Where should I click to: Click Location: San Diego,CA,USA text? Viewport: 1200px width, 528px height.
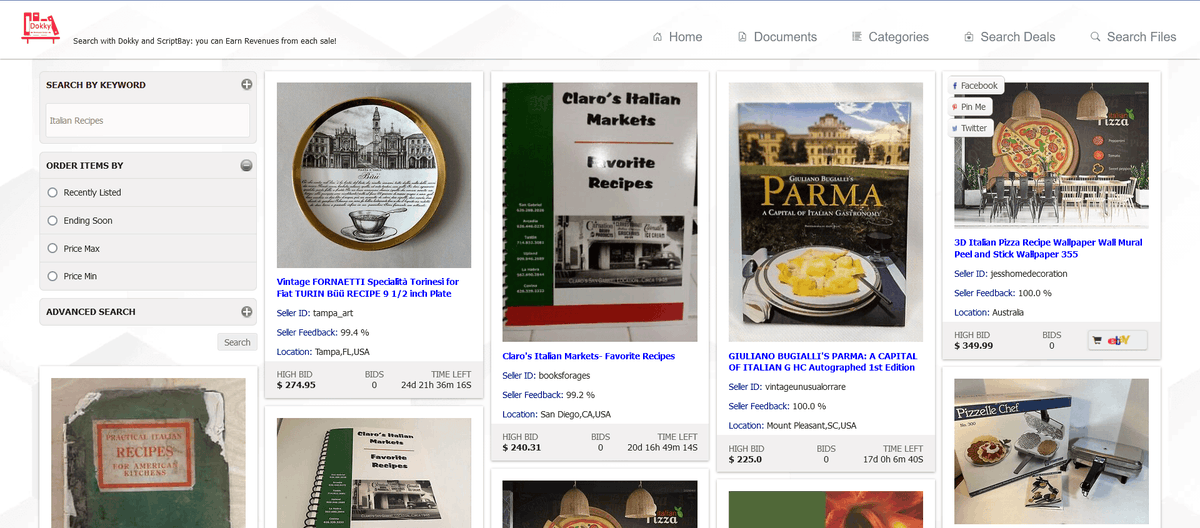coord(557,414)
